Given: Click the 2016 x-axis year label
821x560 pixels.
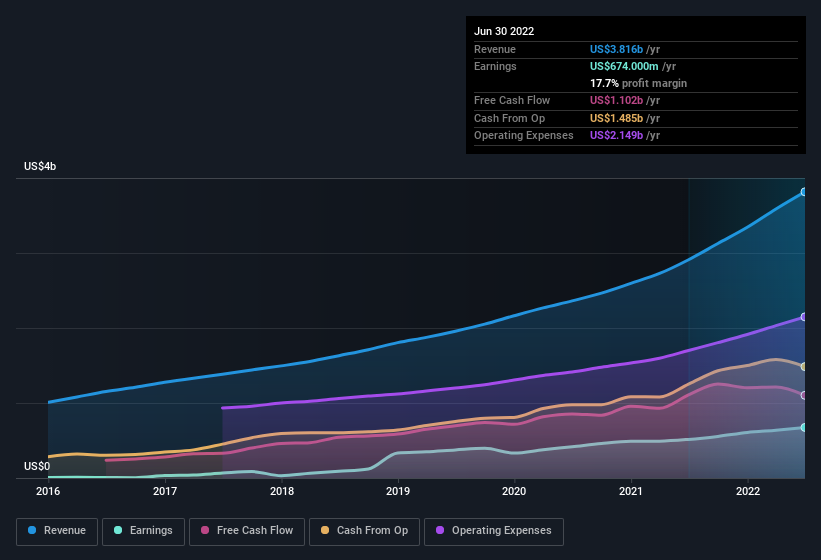Looking at the screenshot, I should [48, 491].
